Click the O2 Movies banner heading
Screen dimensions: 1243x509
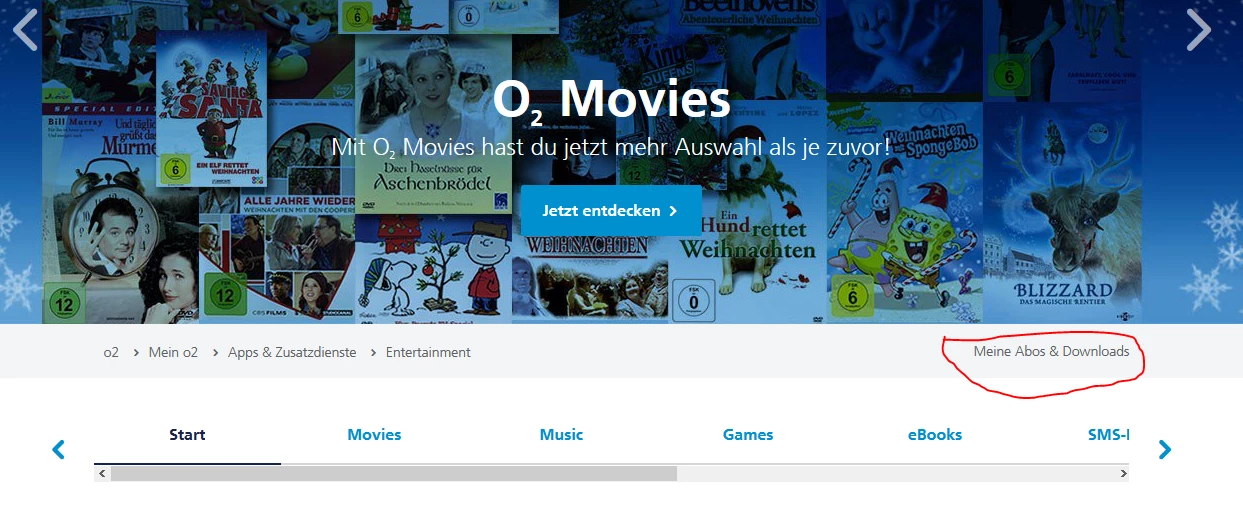pos(611,101)
